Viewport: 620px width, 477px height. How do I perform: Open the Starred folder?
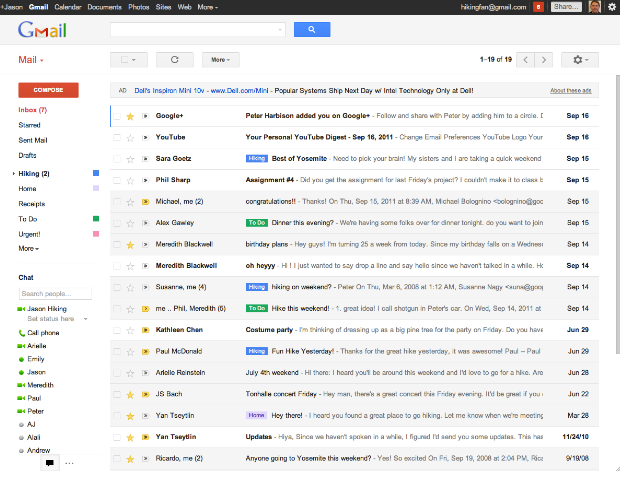tap(29, 125)
